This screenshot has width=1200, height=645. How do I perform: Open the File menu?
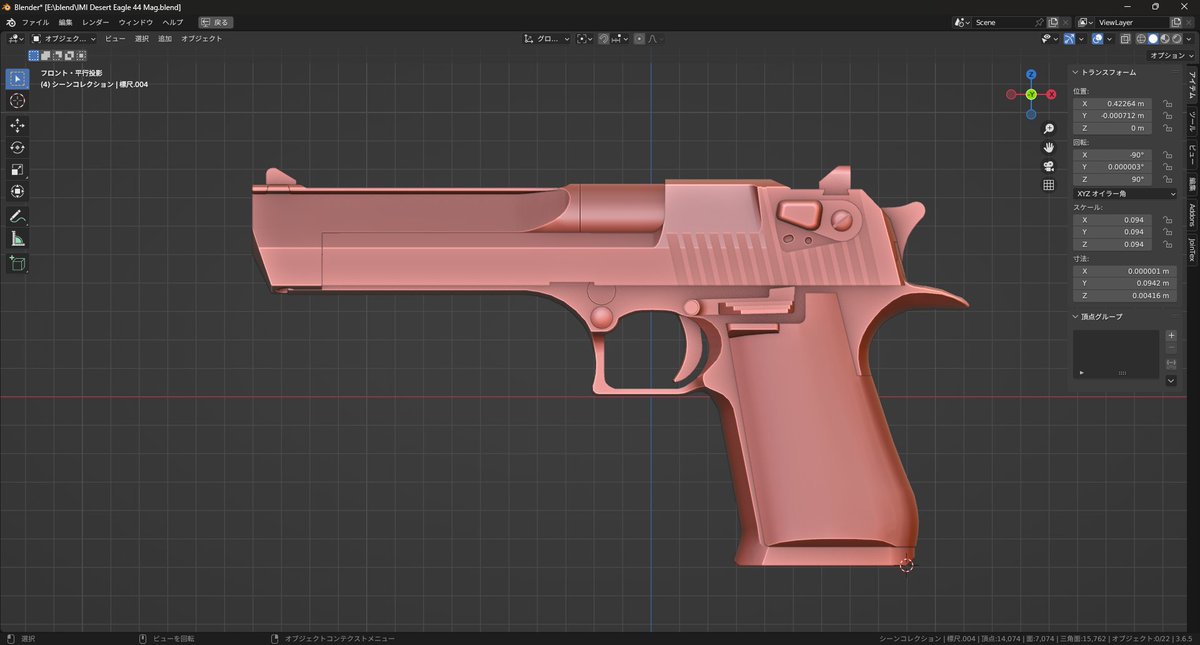(x=35, y=22)
